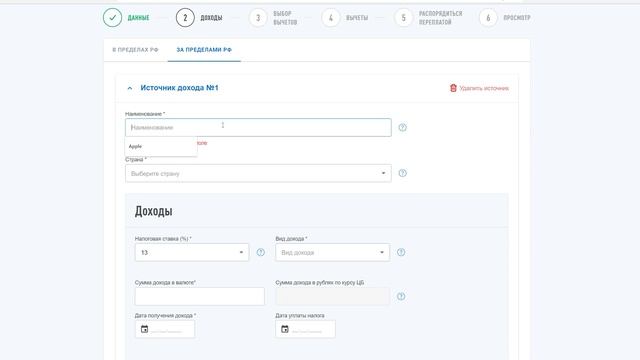
Task: Click the Источник дохода №1 heading
Action: pyautogui.click(x=179, y=88)
